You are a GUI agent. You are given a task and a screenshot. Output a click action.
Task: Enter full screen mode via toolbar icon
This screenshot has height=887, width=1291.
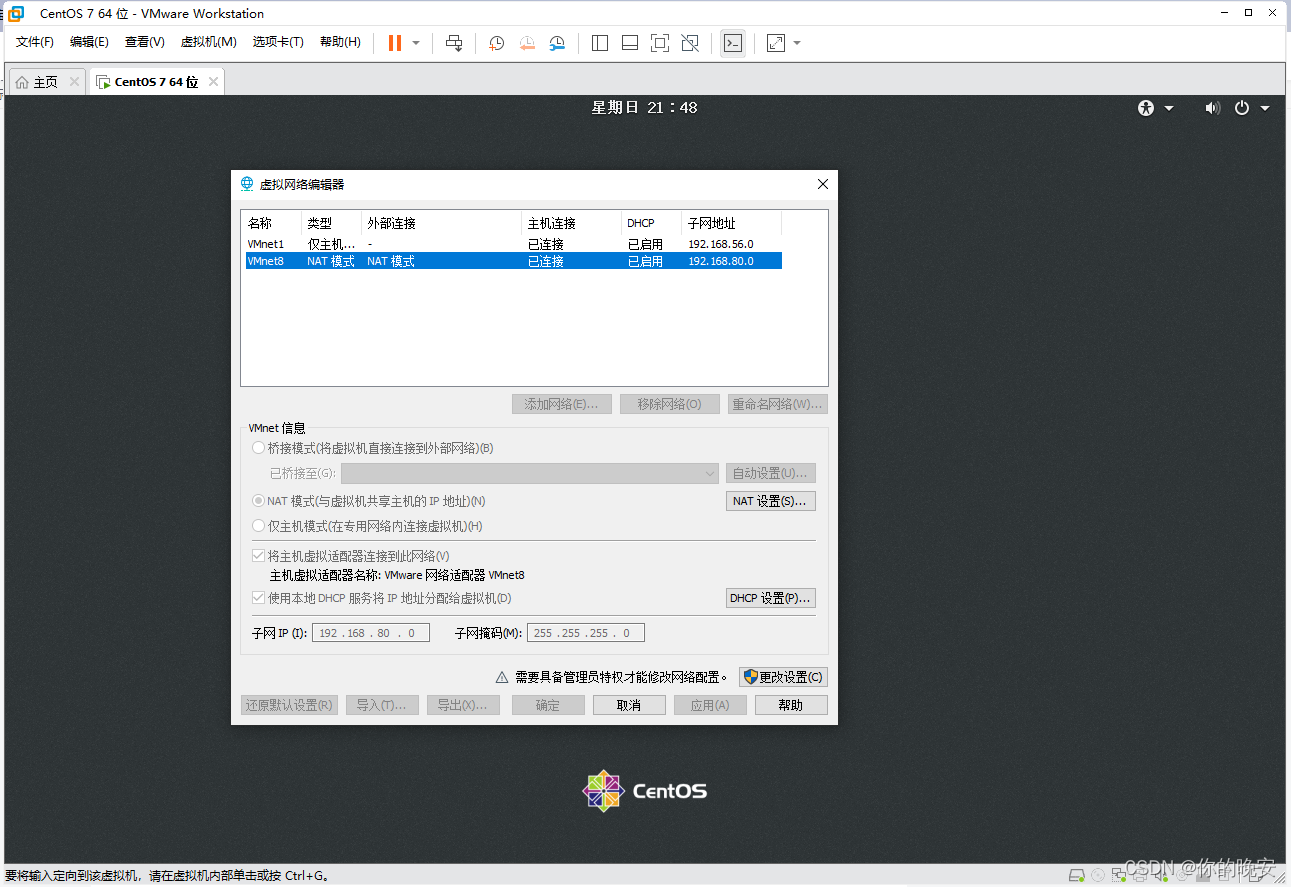point(660,43)
